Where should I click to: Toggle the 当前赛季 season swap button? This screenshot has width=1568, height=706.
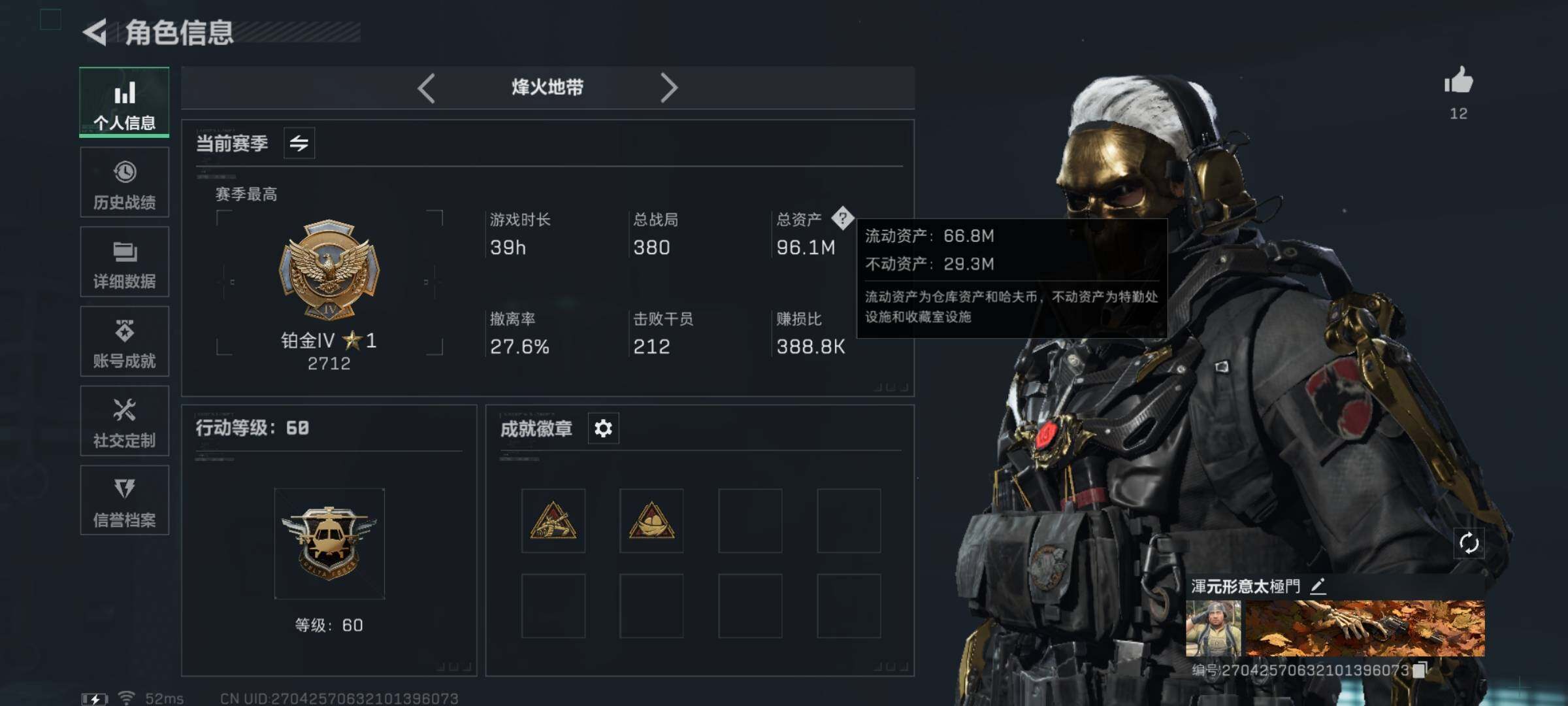tap(299, 143)
